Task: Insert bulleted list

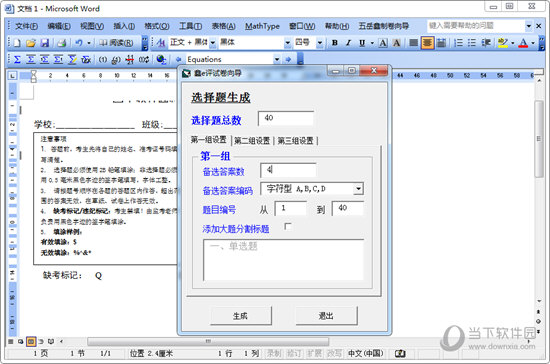Action: tap(472, 43)
